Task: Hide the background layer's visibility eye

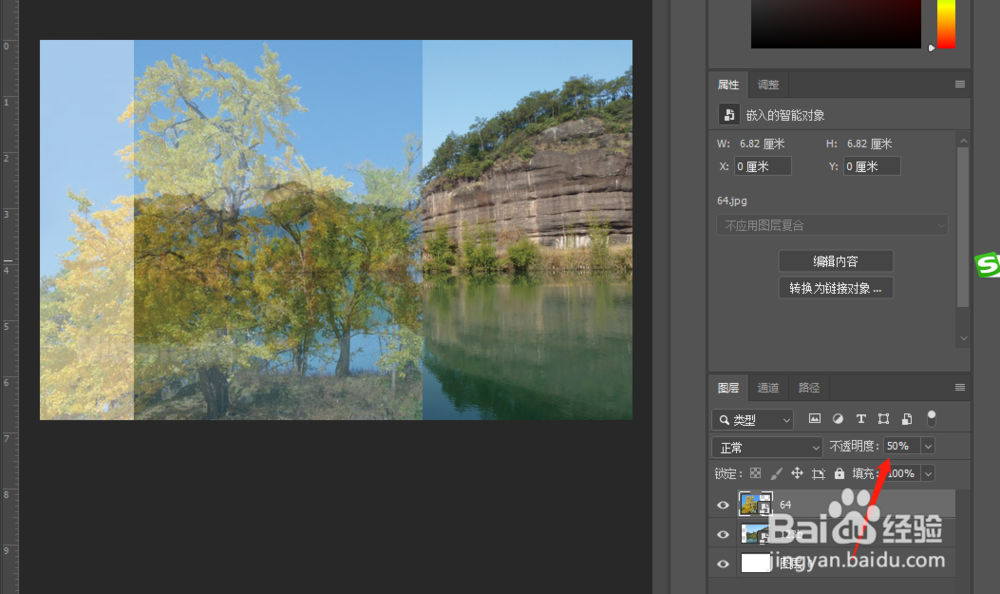Action: click(722, 564)
